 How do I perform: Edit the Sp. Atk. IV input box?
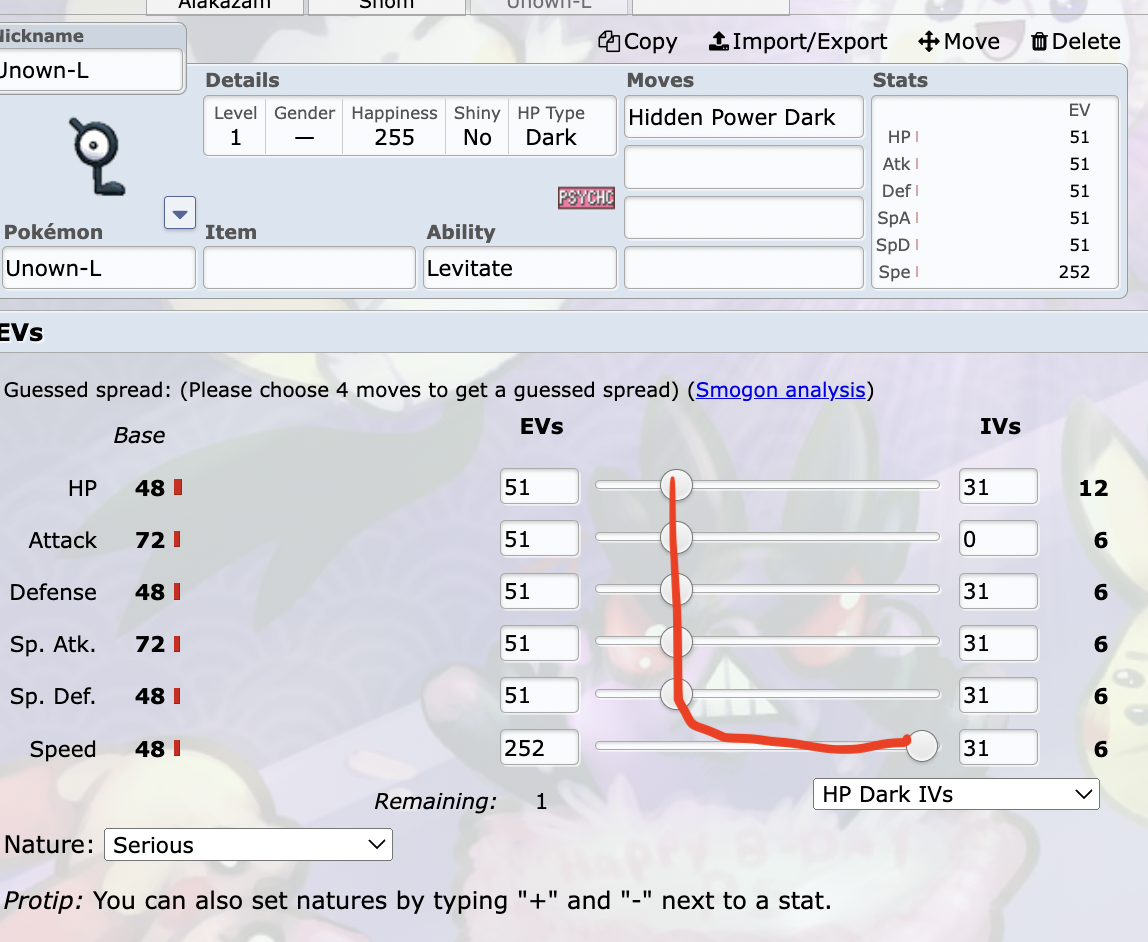click(999, 643)
